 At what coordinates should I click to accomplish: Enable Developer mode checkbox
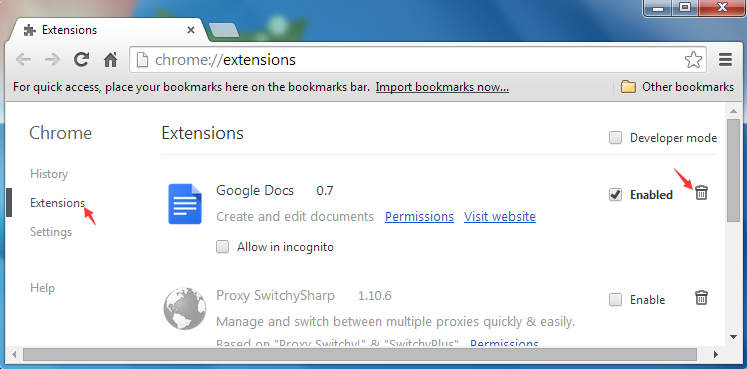(x=616, y=138)
